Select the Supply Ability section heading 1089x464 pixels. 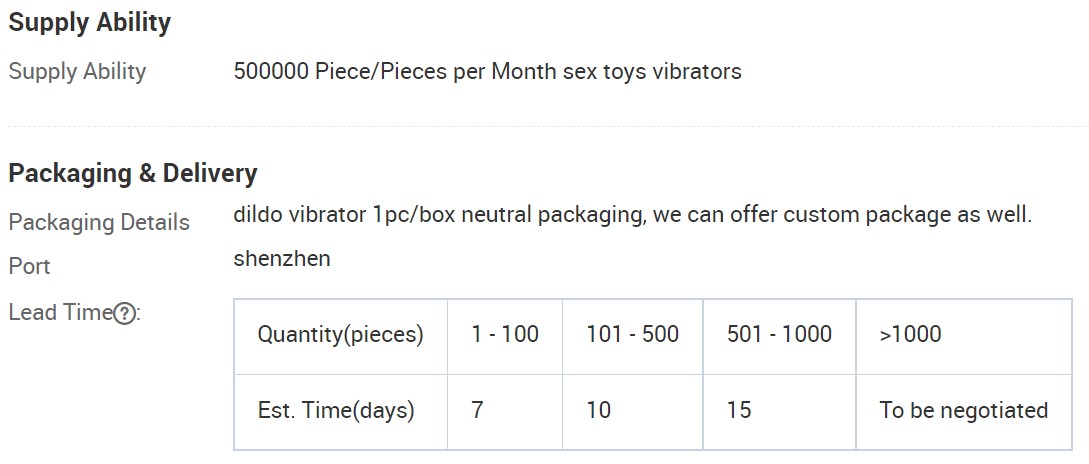tap(90, 23)
